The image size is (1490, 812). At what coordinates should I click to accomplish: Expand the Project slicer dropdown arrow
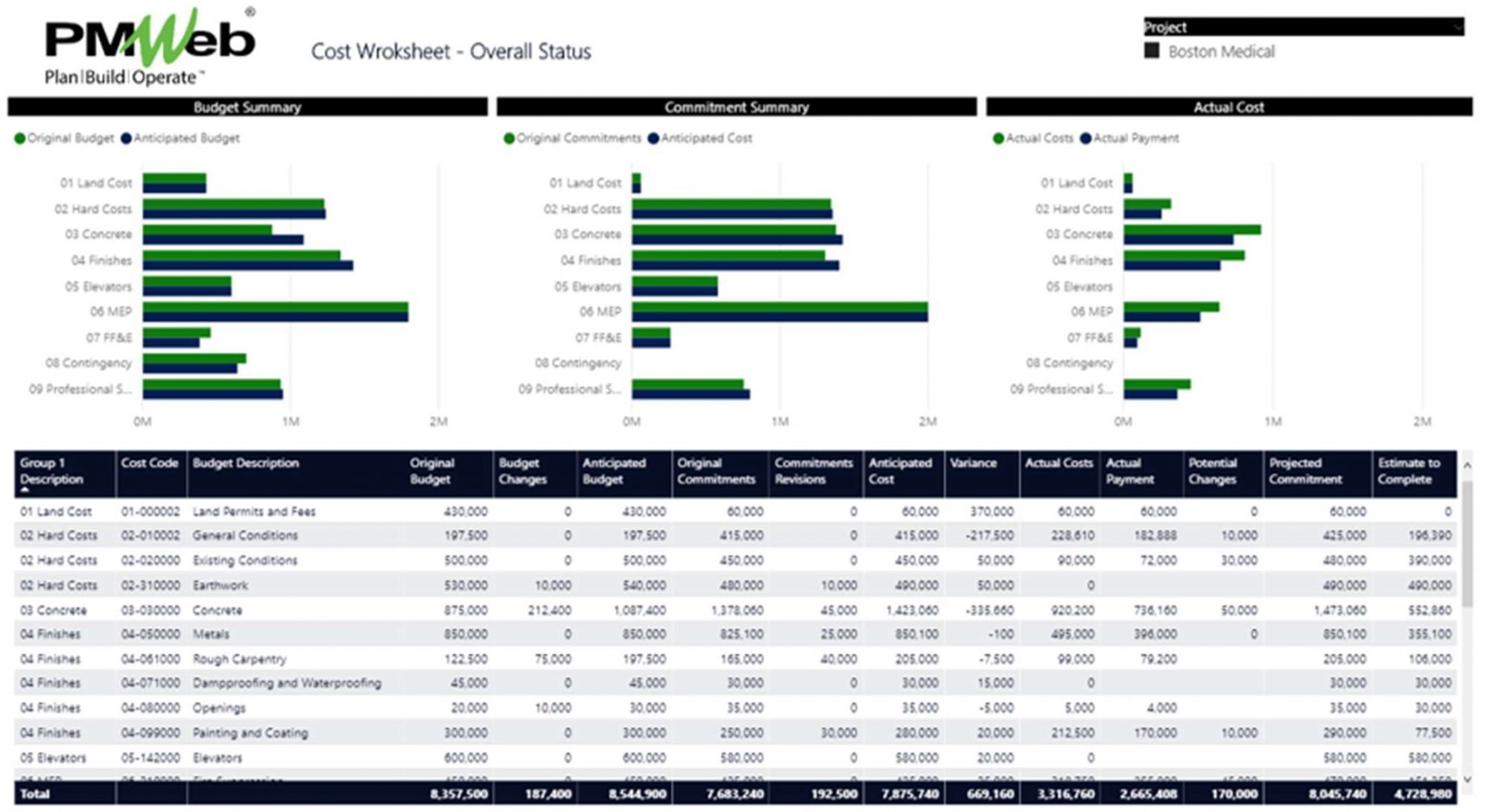click(x=1457, y=28)
